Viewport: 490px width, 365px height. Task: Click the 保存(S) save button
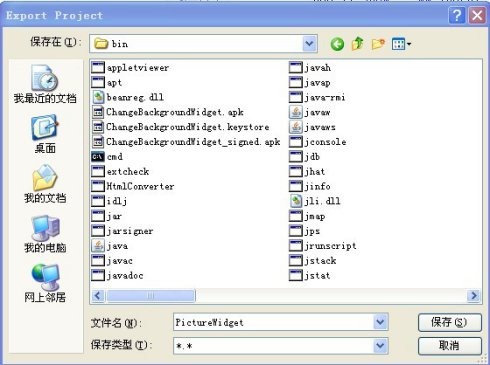pyautogui.click(x=450, y=322)
